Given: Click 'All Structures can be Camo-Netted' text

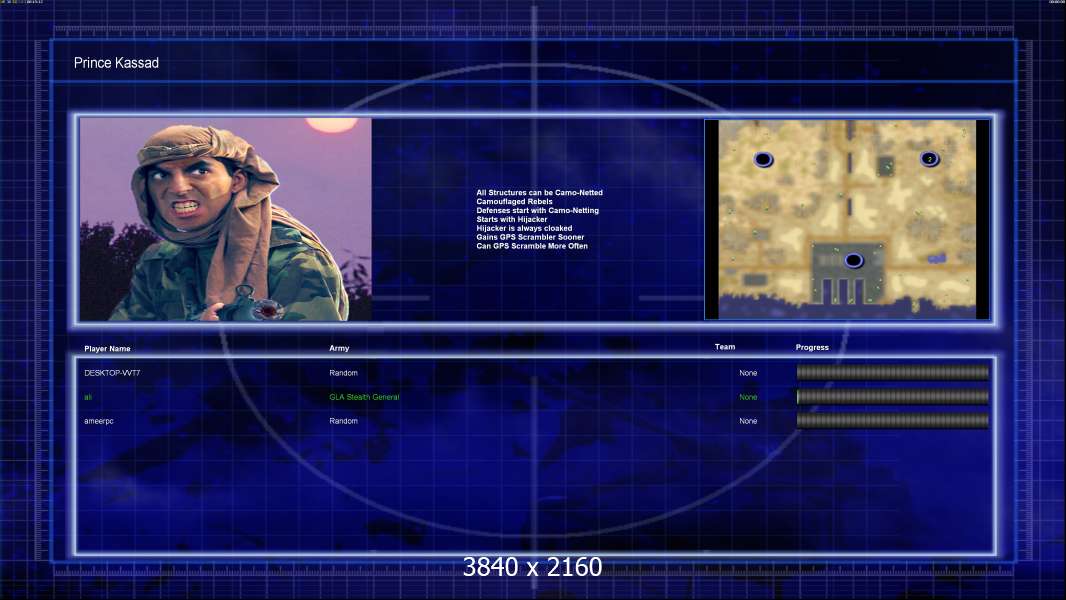Looking at the screenshot, I should [x=539, y=193].
